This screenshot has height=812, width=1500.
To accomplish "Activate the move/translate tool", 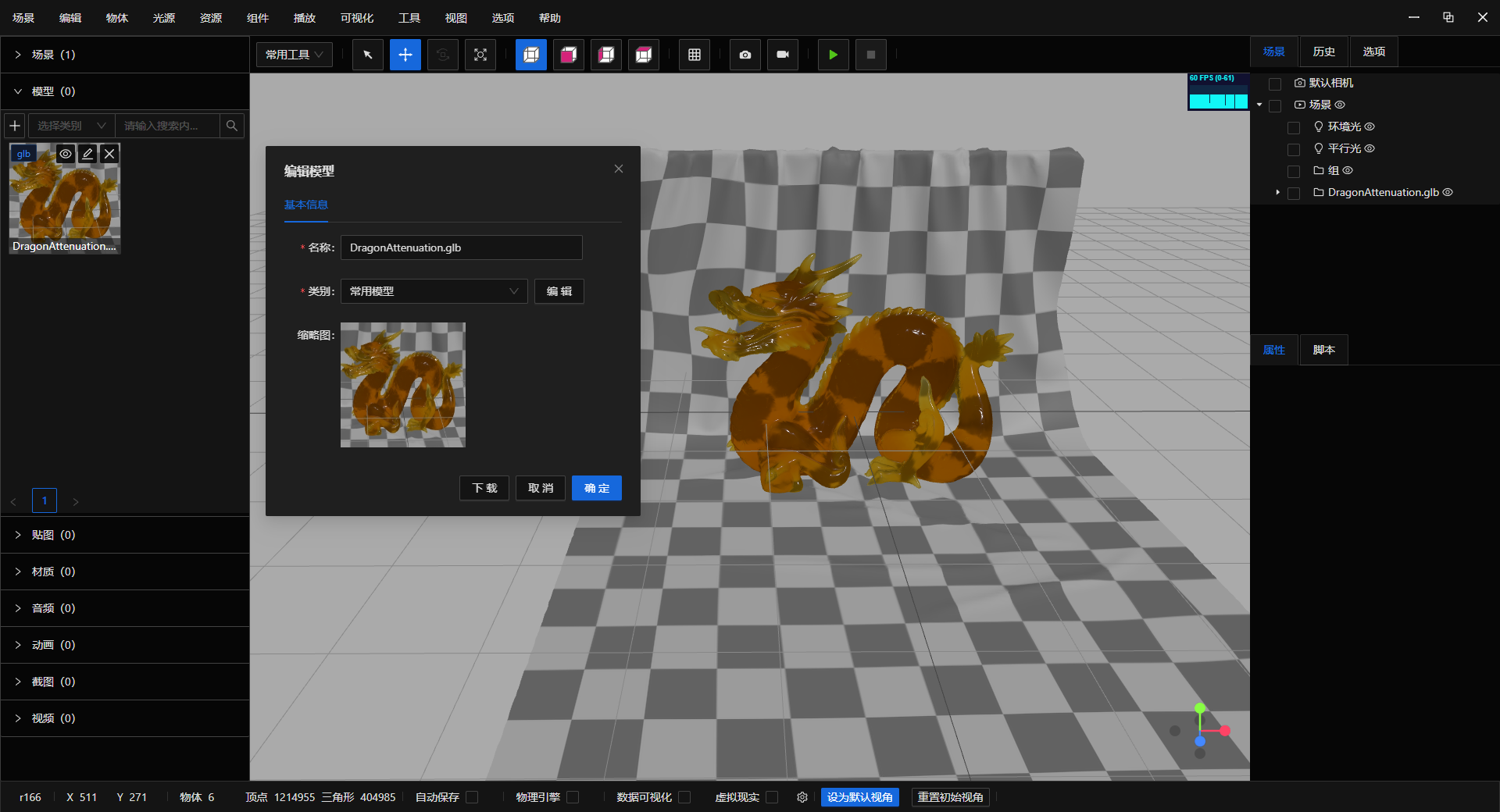I will [x=405, y=55].
